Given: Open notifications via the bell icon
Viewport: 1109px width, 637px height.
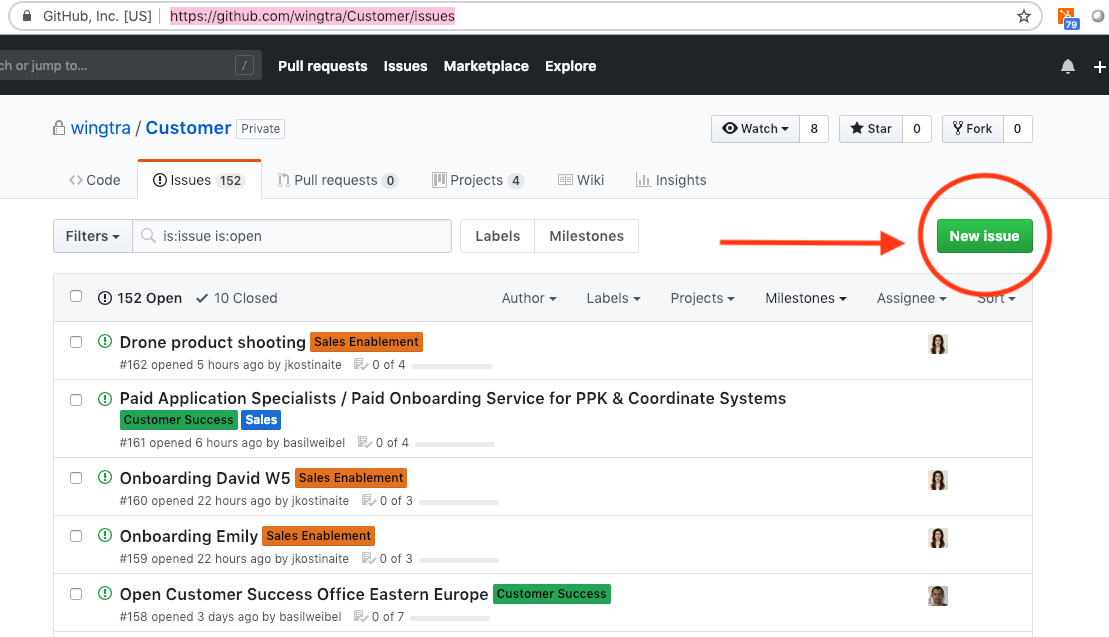Looking at the screenshot, I should [x=1067, y=66].
